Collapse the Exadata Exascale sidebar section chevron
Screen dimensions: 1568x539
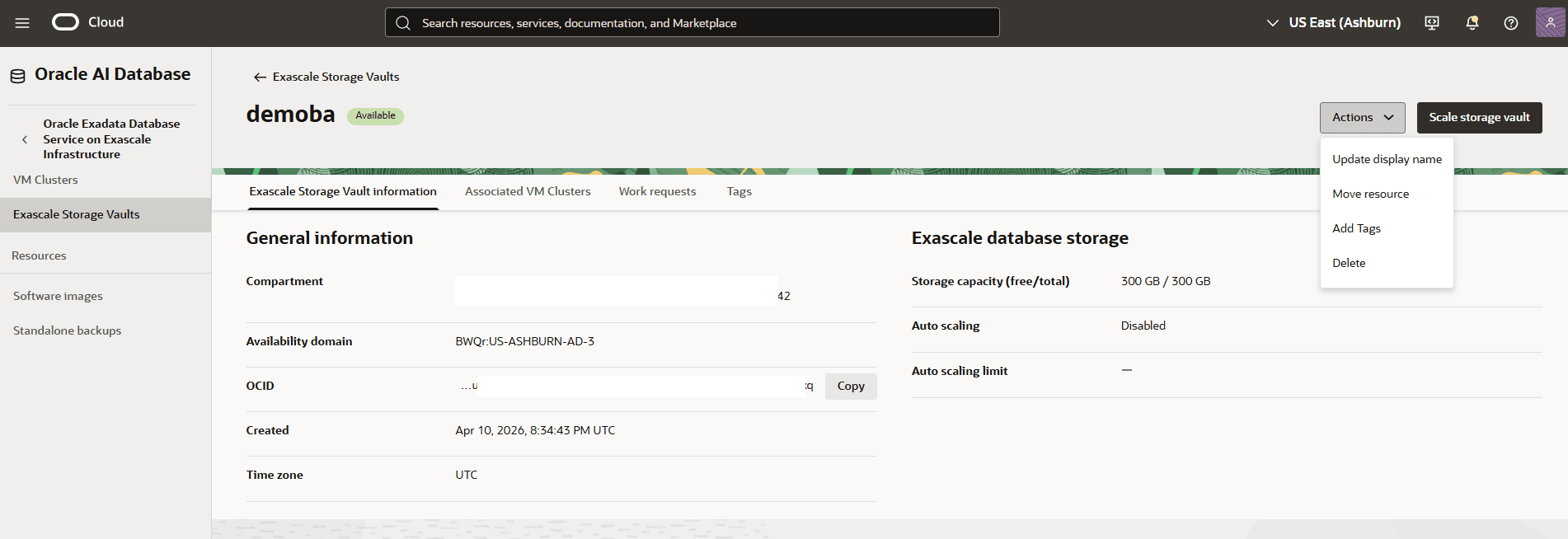(x=25, y=139)
